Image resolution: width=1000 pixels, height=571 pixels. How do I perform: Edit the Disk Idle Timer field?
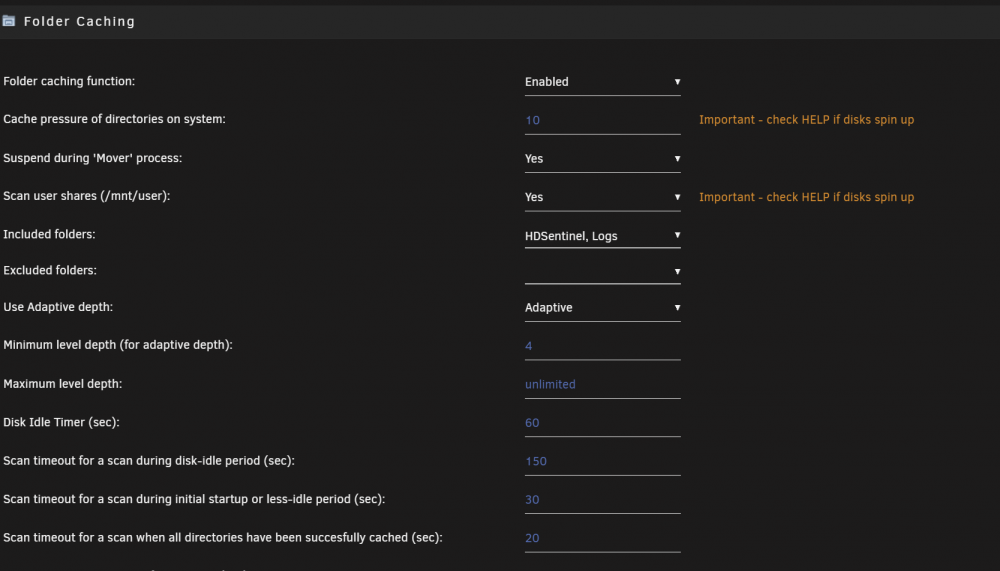point(602,423)
